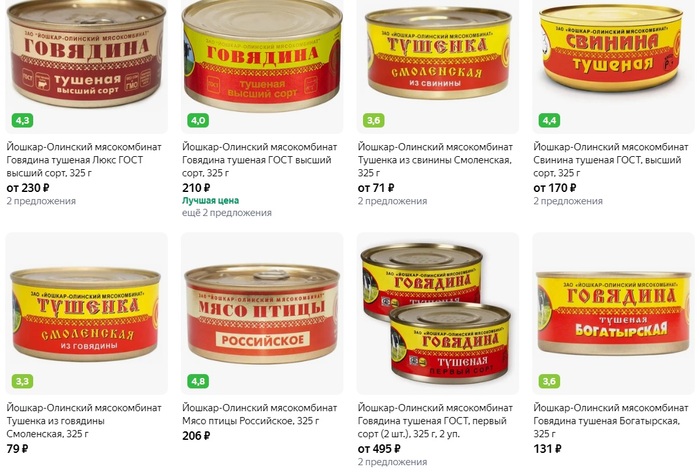Viewport: 700px width, 473px height.
Task: Click the 4,4 rating badge on Свинина тушеная
Action: point(549,120)
